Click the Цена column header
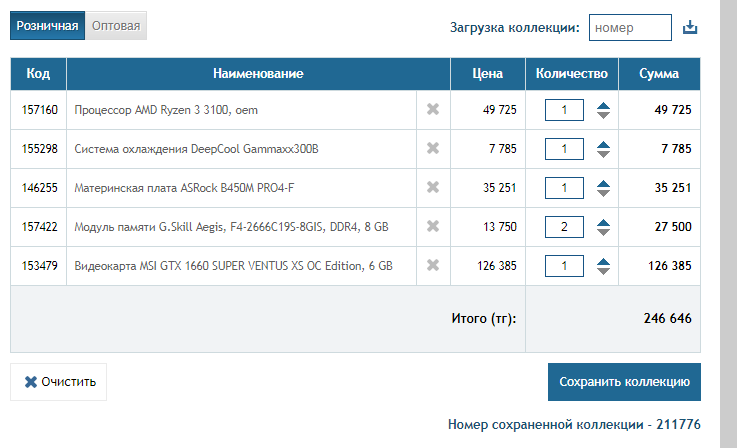The width and height of the screenshot is (737, 448). (x=488, y=74)
